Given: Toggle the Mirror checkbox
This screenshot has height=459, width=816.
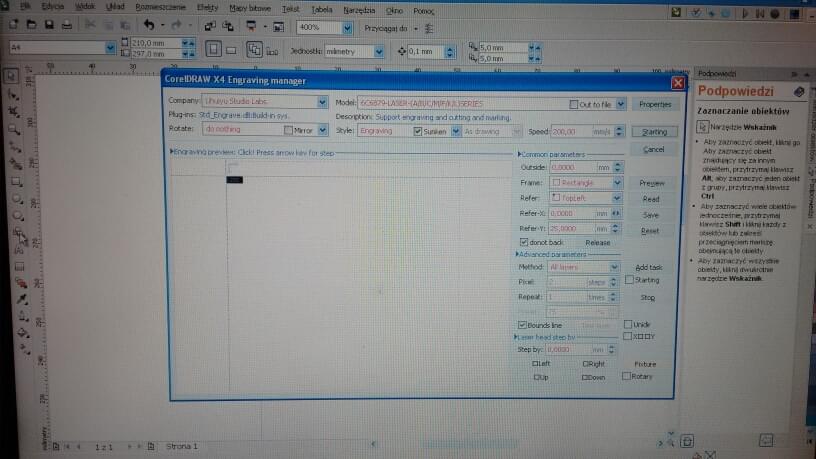Looking at the screenshot, I should click(288, 130).
